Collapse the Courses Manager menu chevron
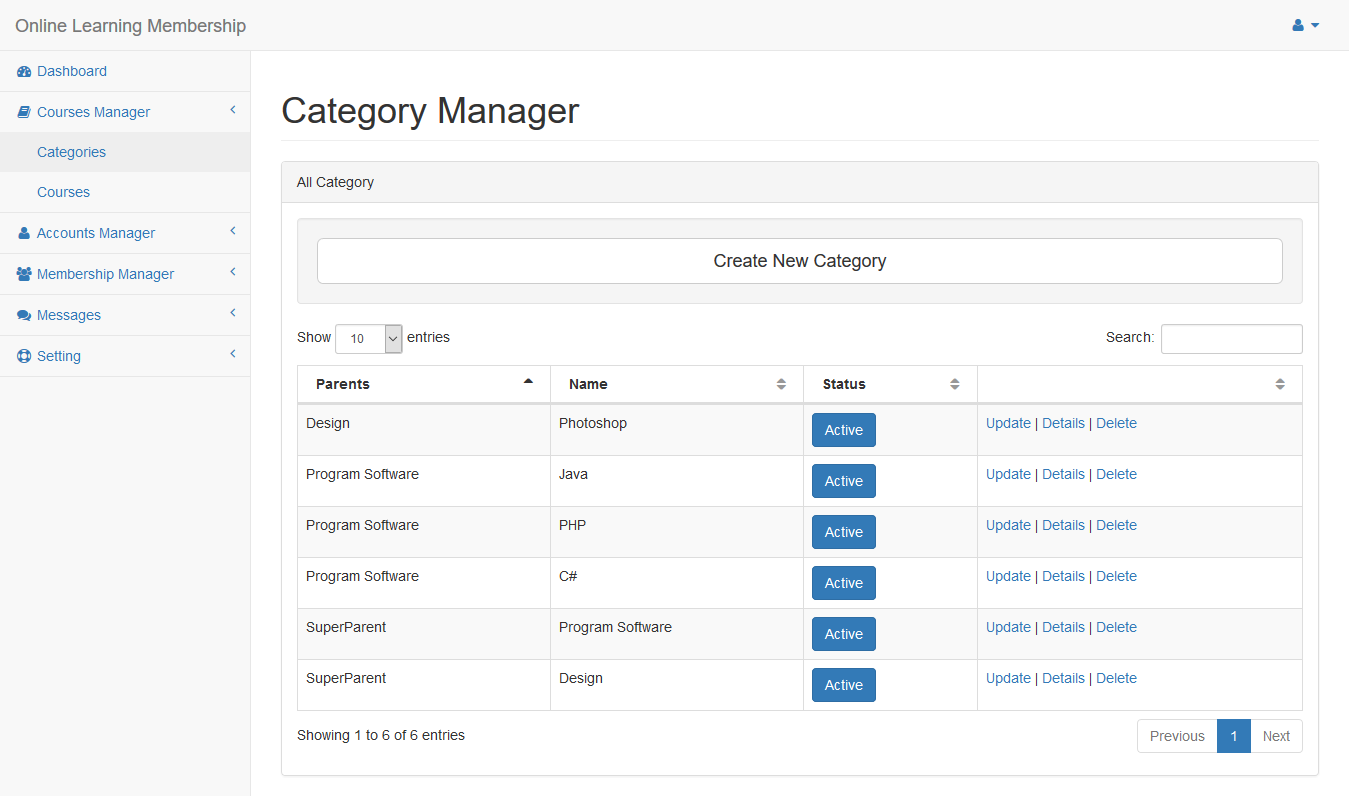Image resolution: width=1349 pixels, height=796 pixels. click(x=232, y=110)
